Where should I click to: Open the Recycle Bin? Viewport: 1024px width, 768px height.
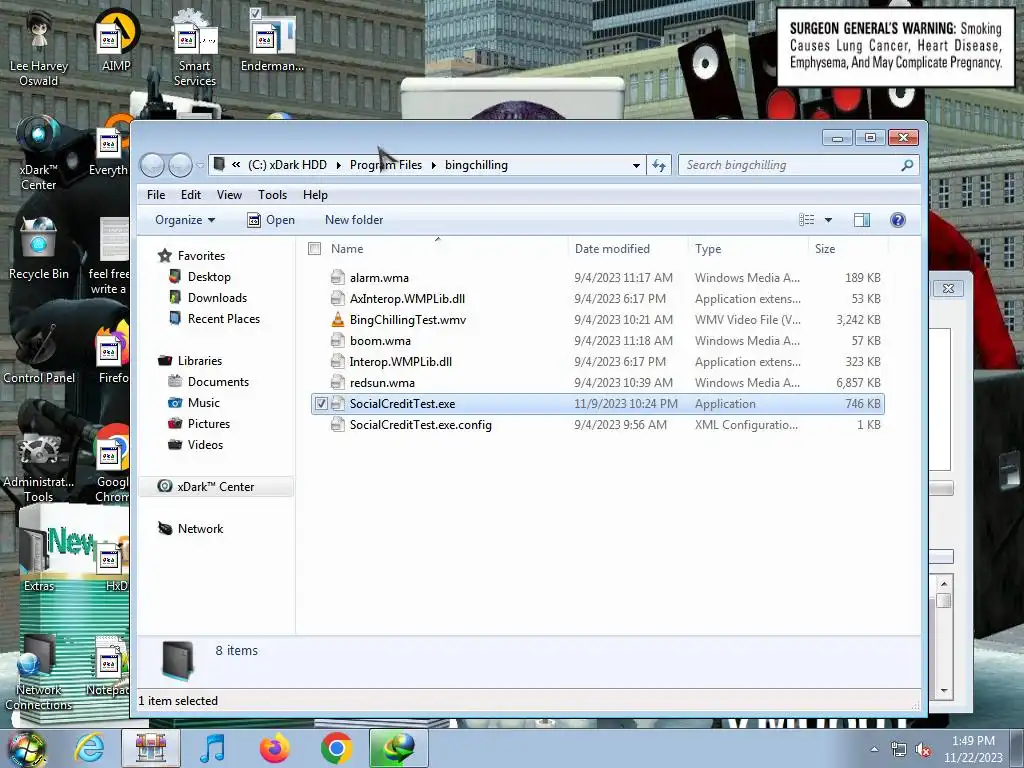tap(39, 249)
